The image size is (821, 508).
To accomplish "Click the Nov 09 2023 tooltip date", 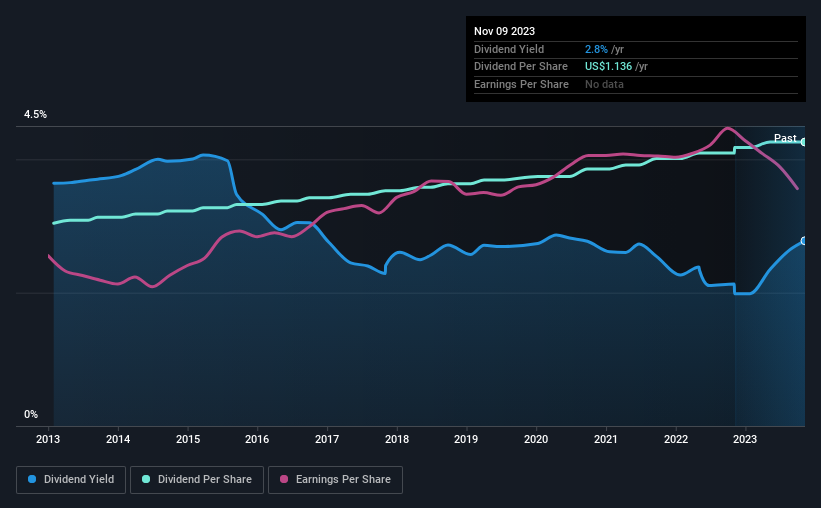I will click(x=504, y=31).
